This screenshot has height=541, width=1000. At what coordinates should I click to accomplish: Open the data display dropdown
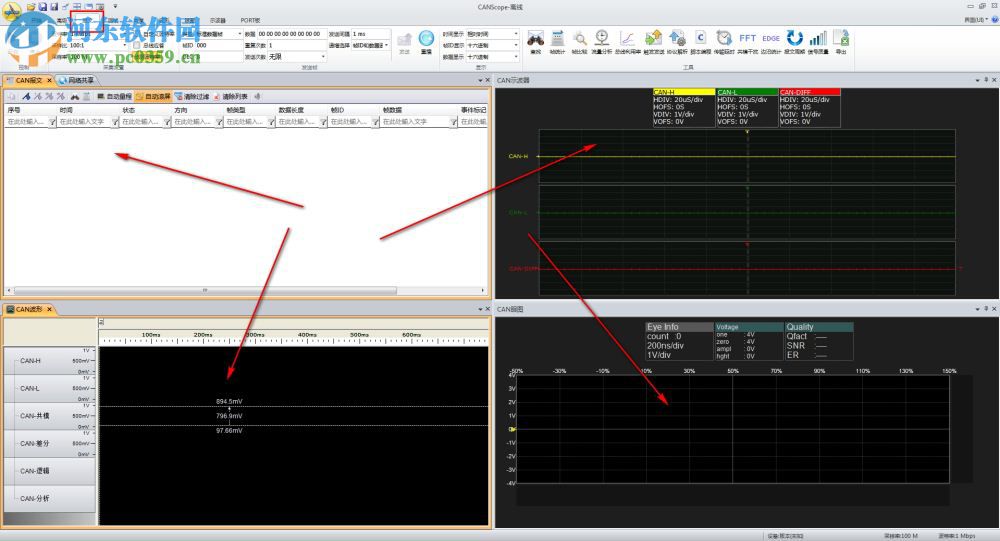click(x=515, y=57)
